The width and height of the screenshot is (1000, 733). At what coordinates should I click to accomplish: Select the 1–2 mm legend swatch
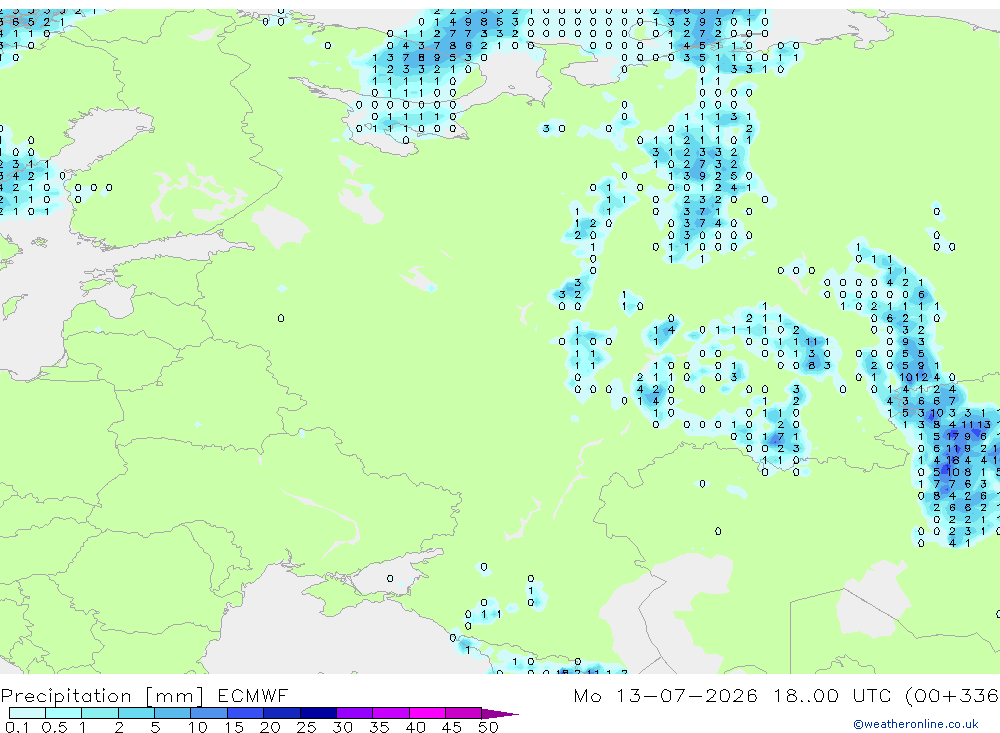pos(99,713)
